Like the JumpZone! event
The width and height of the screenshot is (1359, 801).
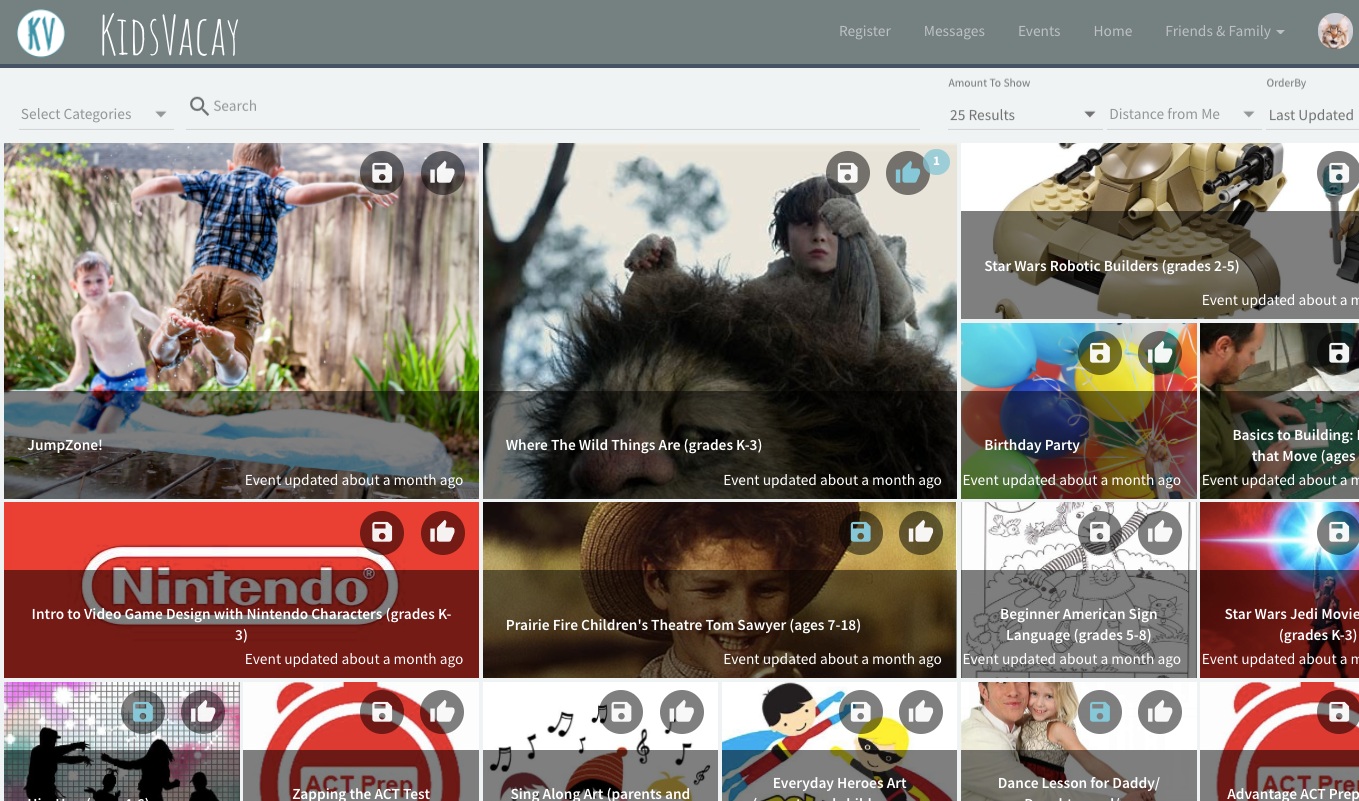coord(442,173)
